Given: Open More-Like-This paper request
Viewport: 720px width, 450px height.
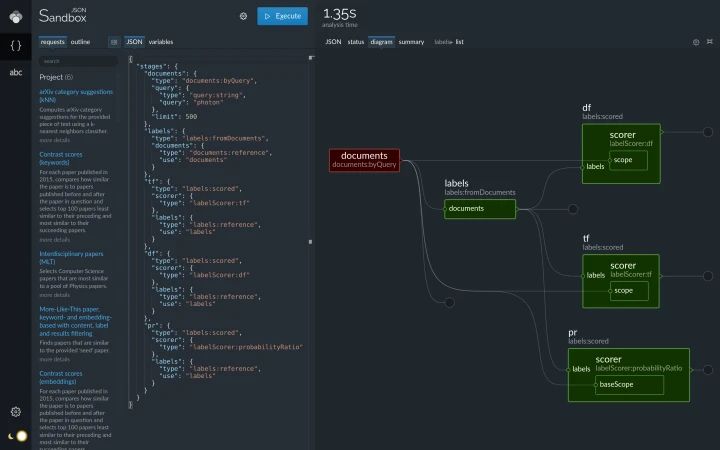Looking at the screenshot, I should click(75, 321).
